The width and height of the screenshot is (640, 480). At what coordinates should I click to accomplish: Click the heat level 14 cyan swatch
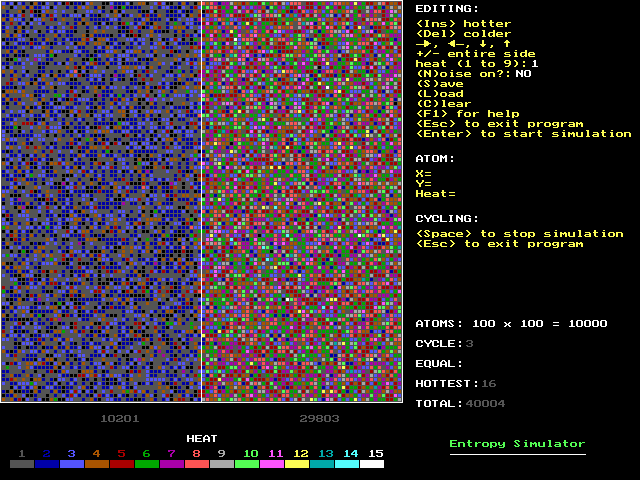tap(347, 464)
